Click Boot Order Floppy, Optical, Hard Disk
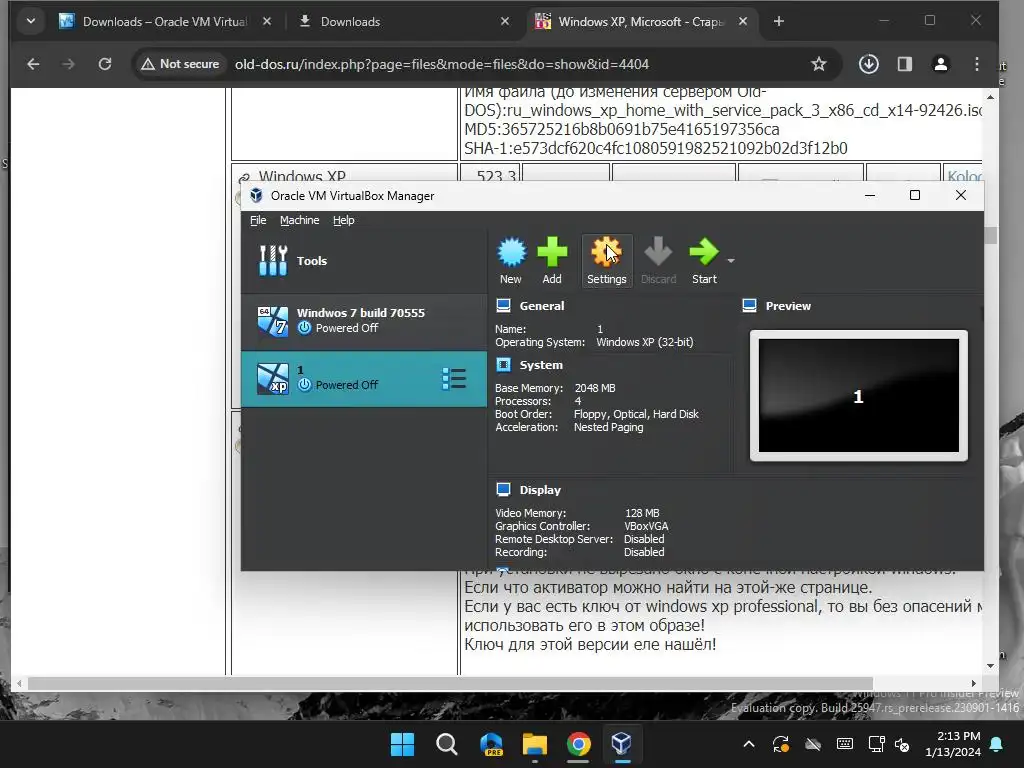 [636, 414]
